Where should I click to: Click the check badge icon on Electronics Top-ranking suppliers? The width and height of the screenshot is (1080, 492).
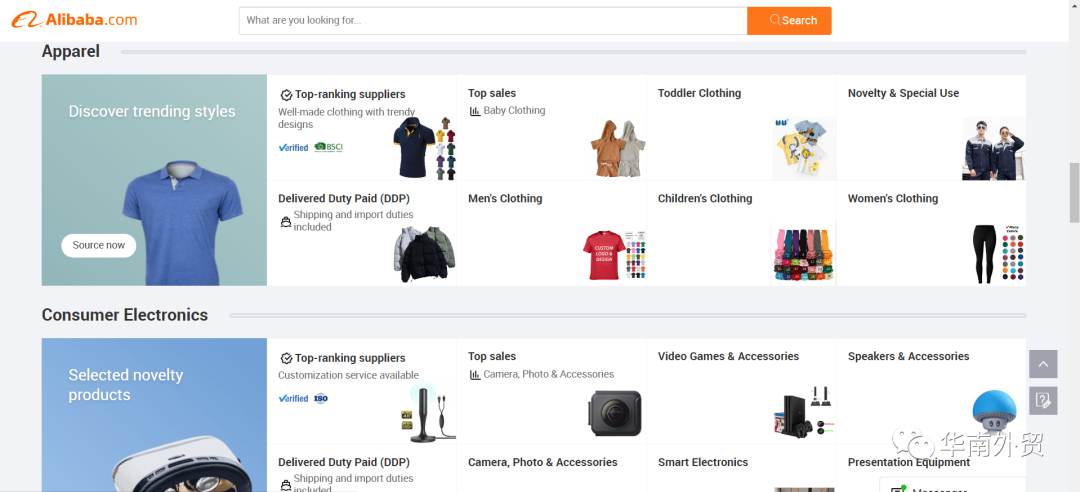coord(287,359)
